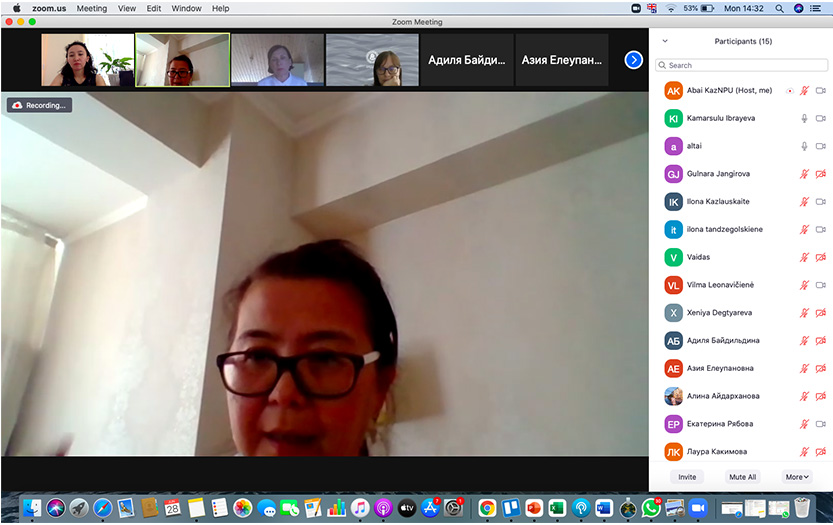This screenshot has height=525, width=833.
Task: Toggle Vaidas's microphone mute state
Action: click(x=804, y=257)
